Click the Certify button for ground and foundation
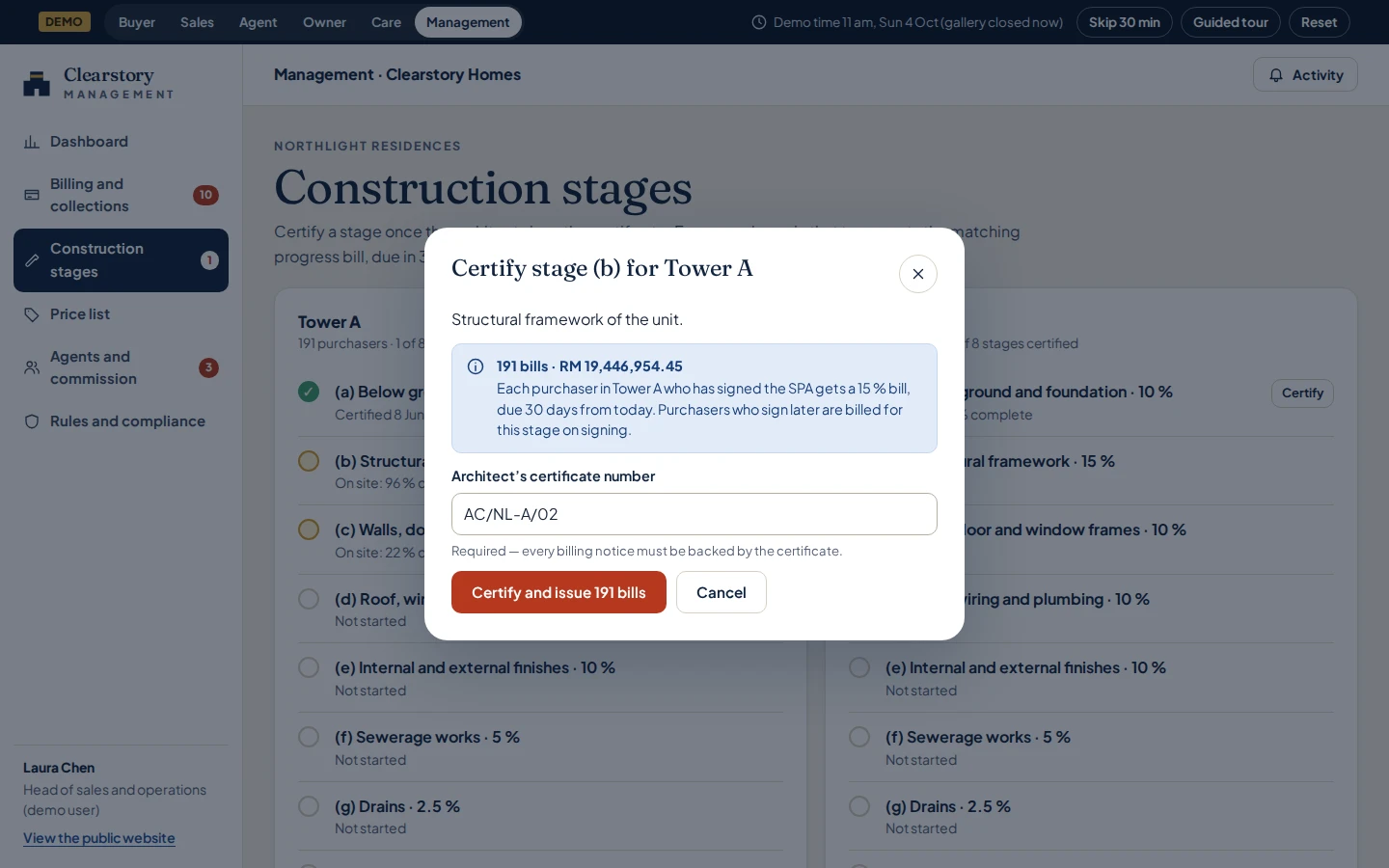Screen dimensions: 1389x868 click(x=1302, y=393)
